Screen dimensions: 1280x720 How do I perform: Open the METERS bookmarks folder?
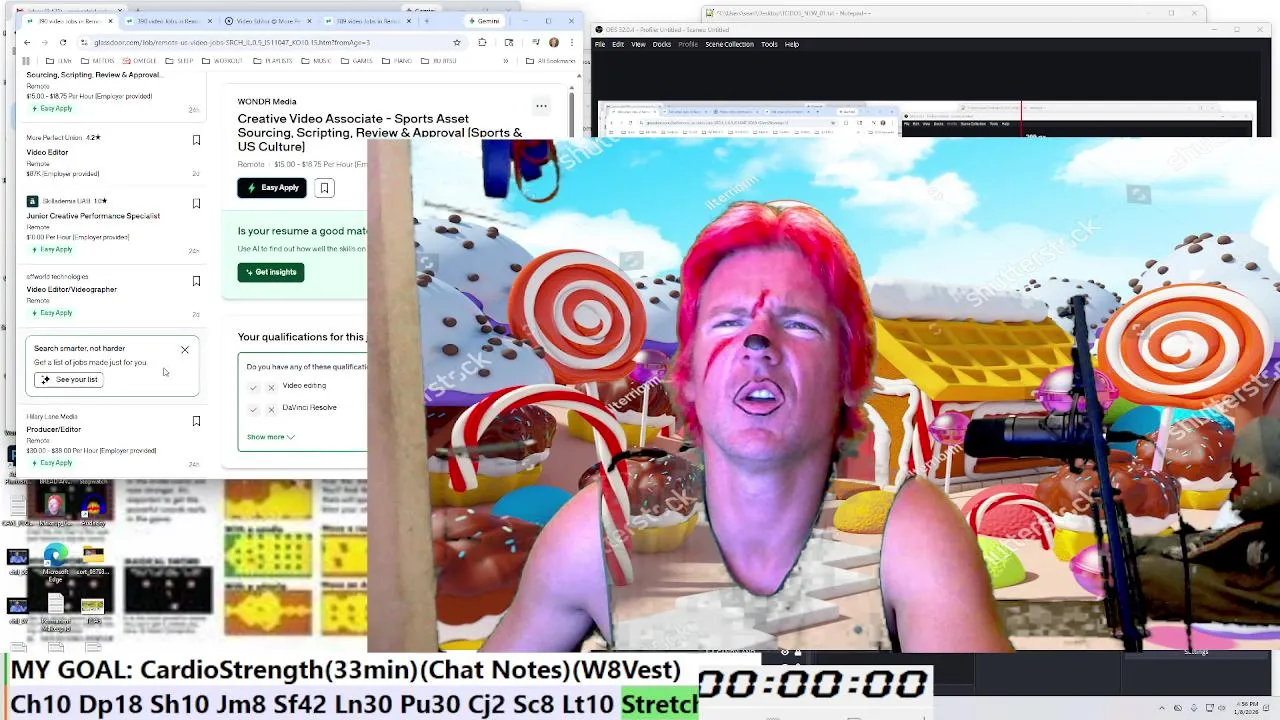(x=97, y=61)
